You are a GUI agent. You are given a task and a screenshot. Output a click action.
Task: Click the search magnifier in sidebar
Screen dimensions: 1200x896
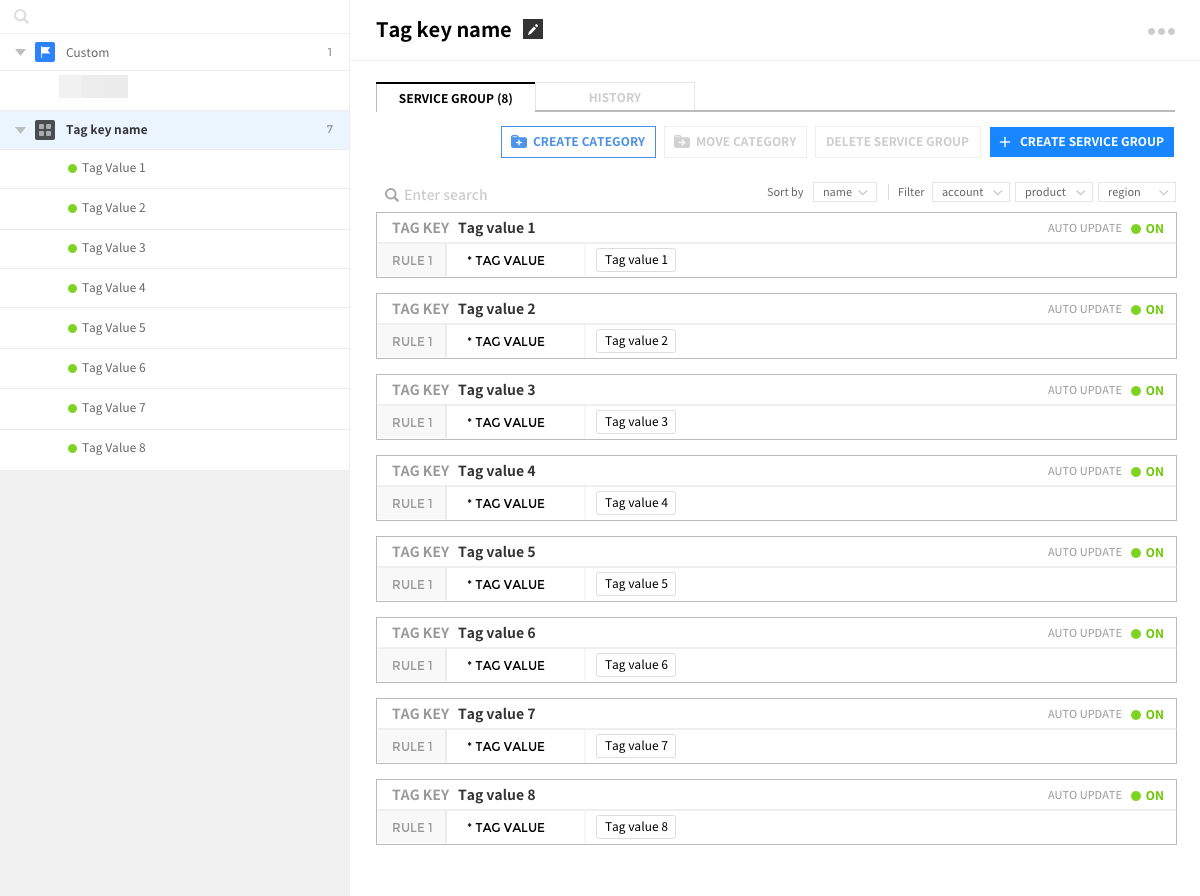pos(22,17)
